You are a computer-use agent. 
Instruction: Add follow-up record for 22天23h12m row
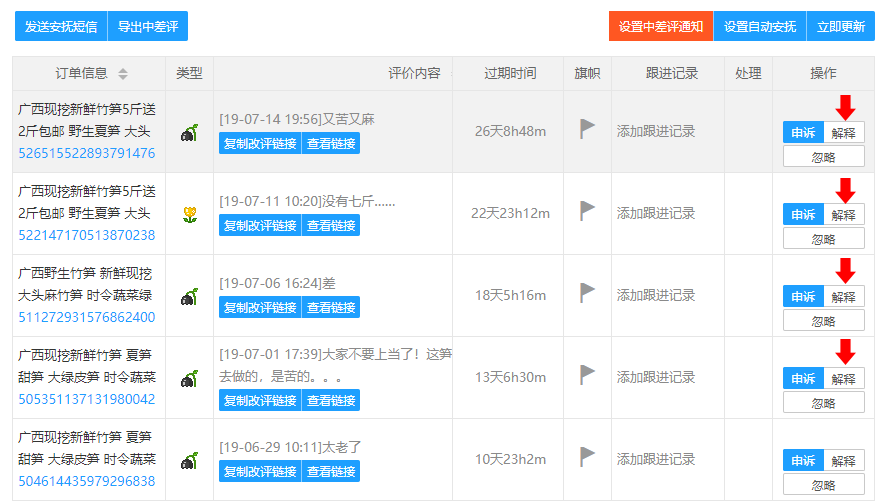pyautogui.click(x=656, y=213)
